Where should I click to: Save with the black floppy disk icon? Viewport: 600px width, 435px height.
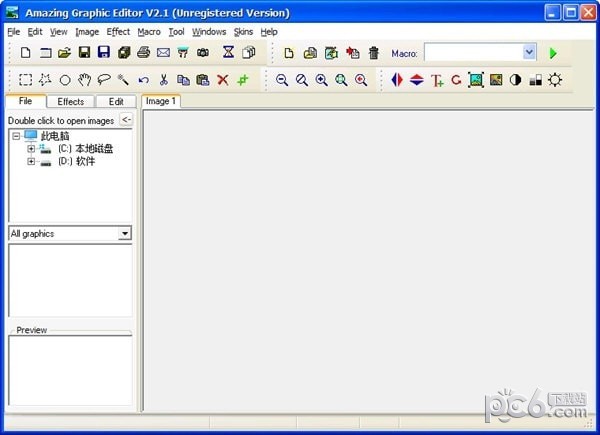tap(84, 52)
